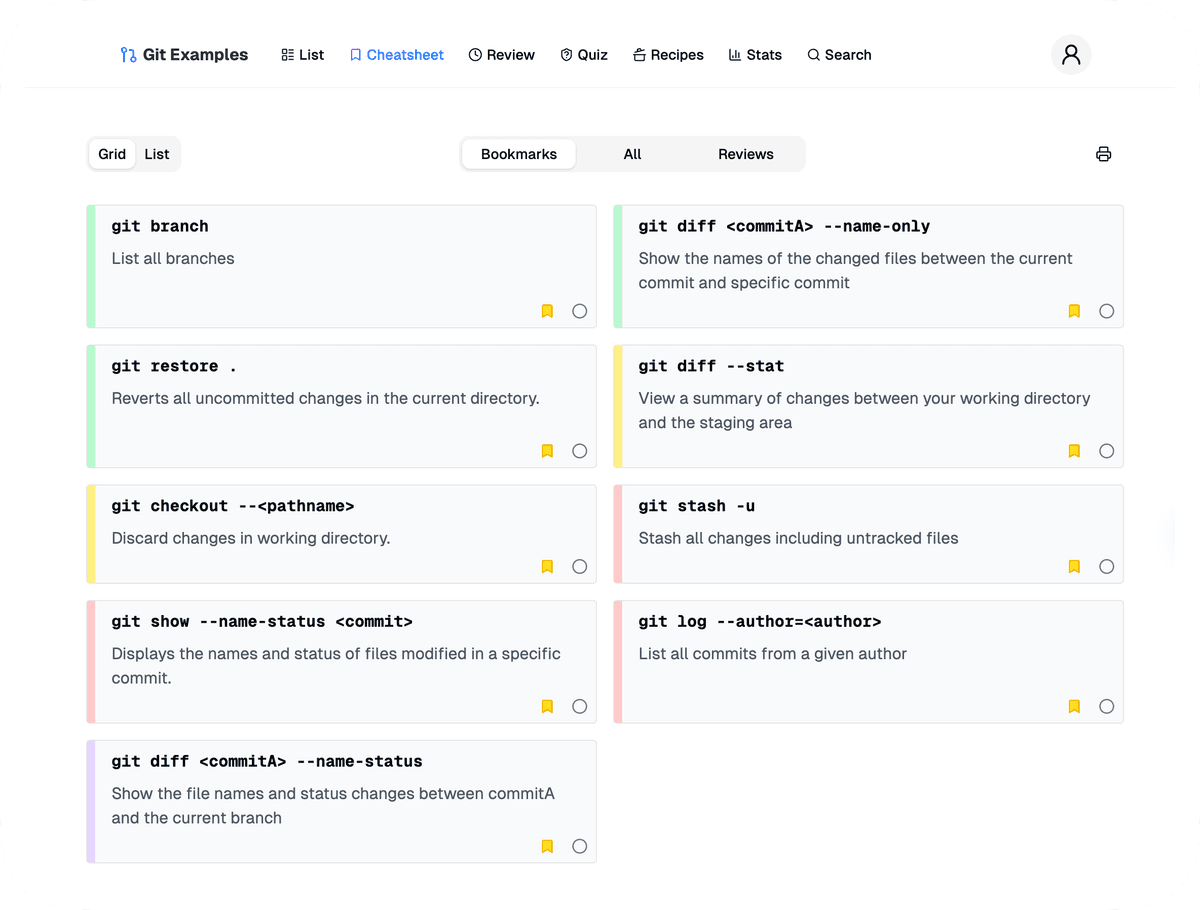
Task: Select the Grid view layout
Action: (112, 154)
